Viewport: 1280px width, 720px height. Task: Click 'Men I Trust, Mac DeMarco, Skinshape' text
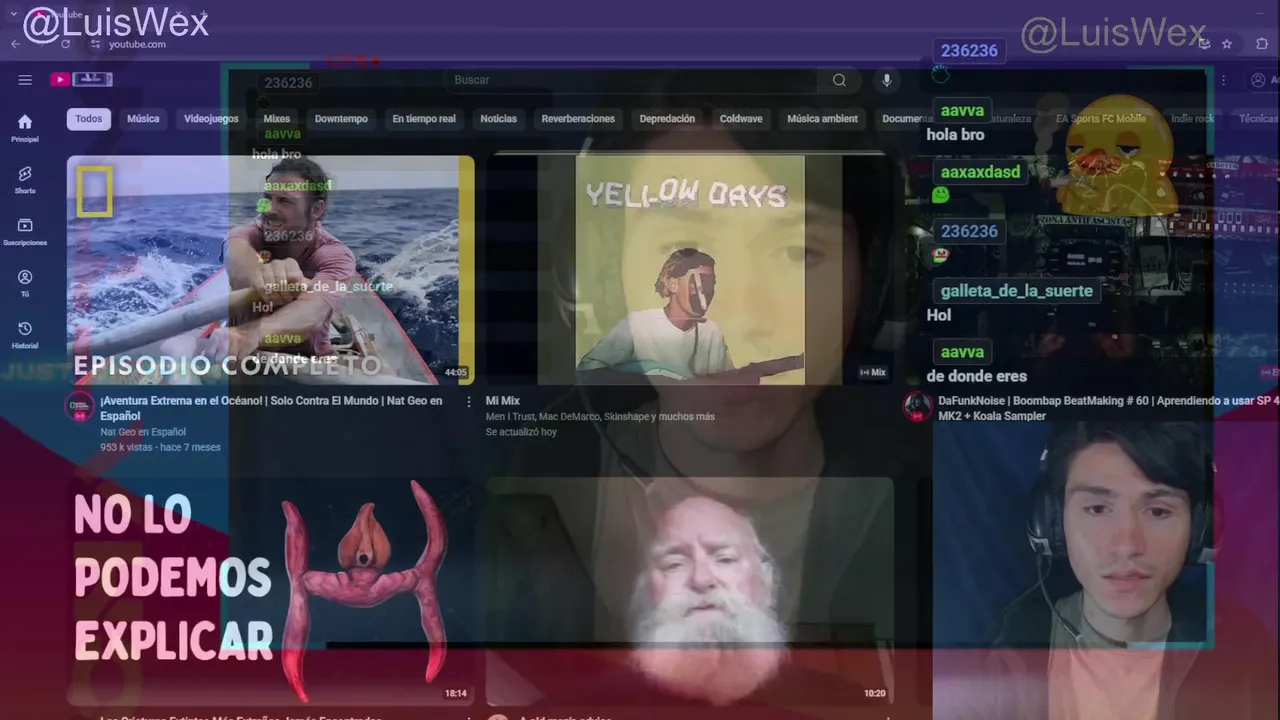[x=600, y=417]
